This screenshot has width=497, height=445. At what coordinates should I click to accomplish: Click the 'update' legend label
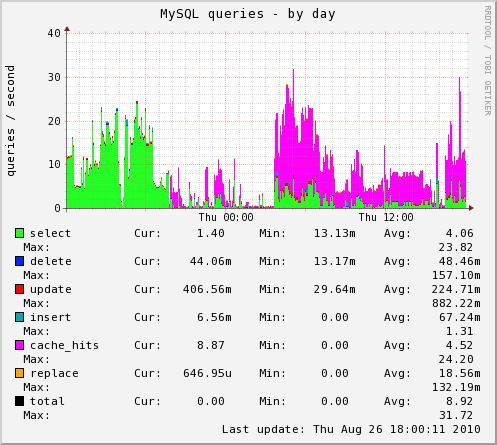[51, 290]
